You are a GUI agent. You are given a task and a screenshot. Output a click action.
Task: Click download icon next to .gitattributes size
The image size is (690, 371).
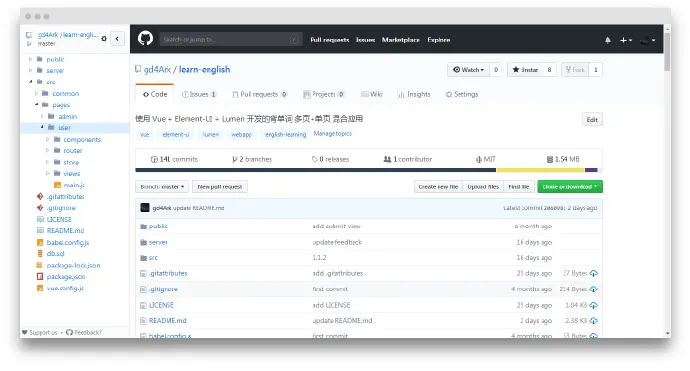pyautogui.click(x=593, y=273)
